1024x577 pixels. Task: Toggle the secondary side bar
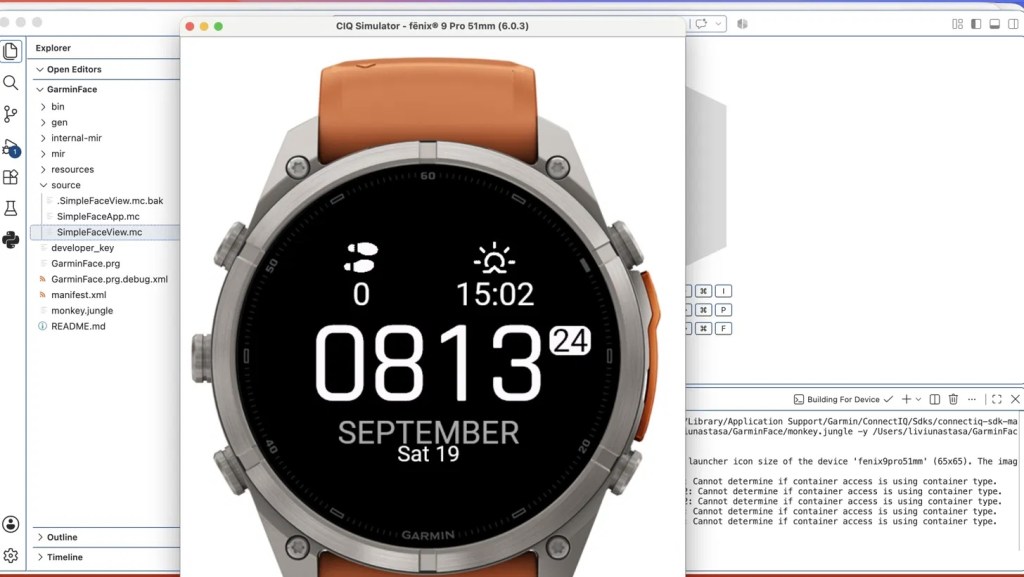(x=1013, y=24)
